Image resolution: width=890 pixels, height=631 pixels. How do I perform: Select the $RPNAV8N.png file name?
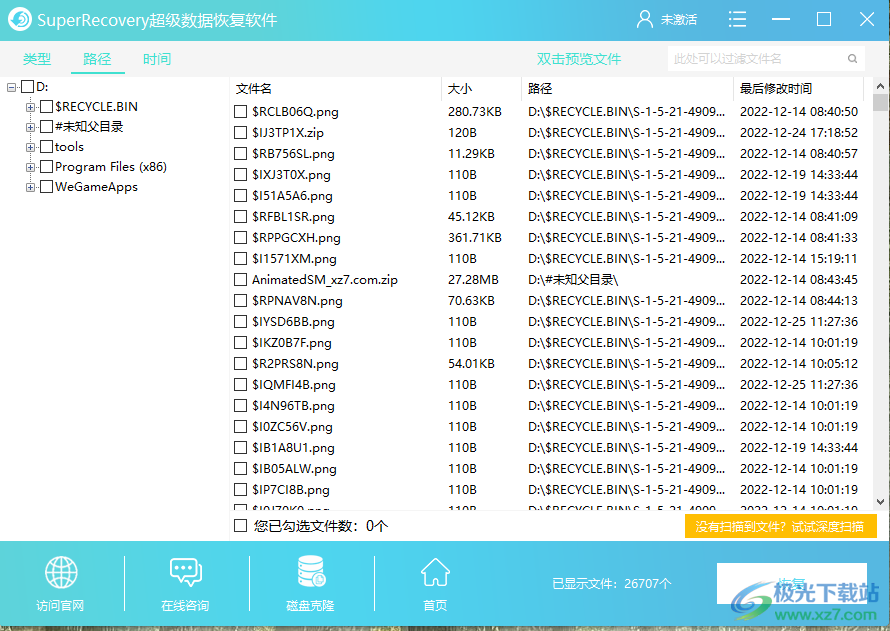[x=297, y=301]
